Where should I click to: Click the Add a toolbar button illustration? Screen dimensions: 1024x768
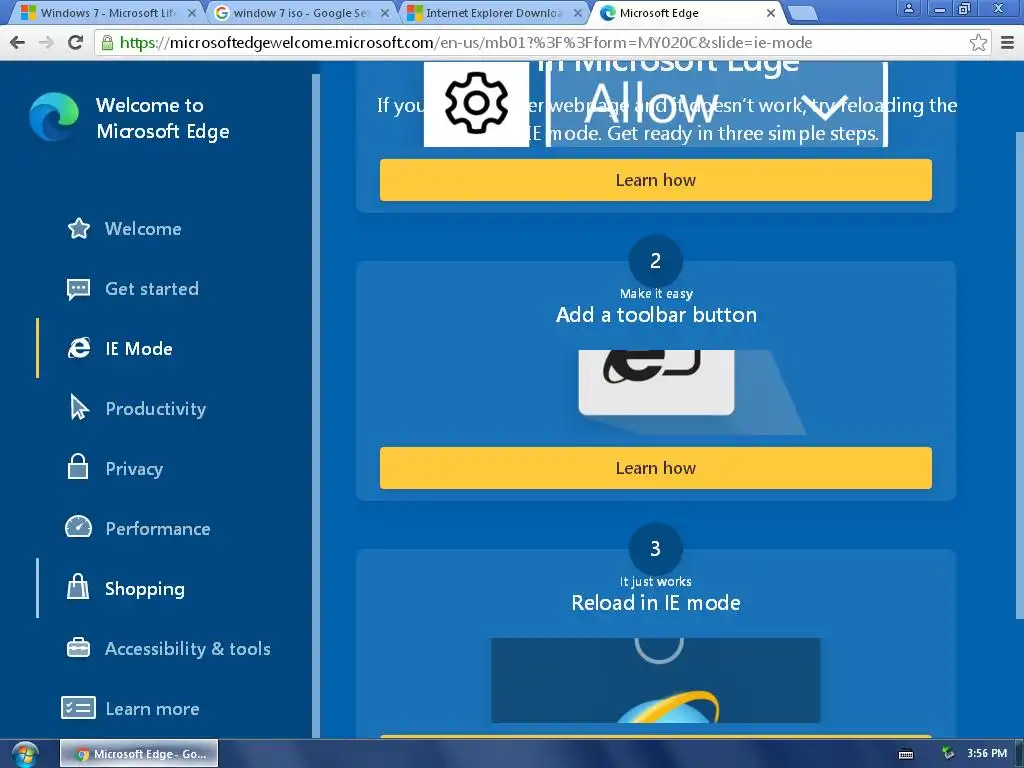691,392
